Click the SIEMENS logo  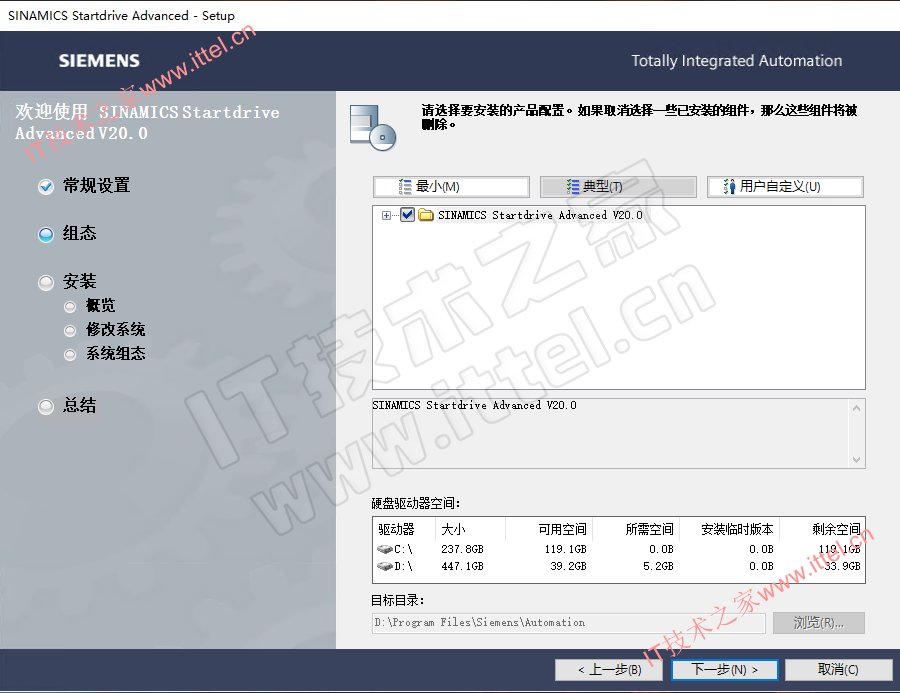99,61
